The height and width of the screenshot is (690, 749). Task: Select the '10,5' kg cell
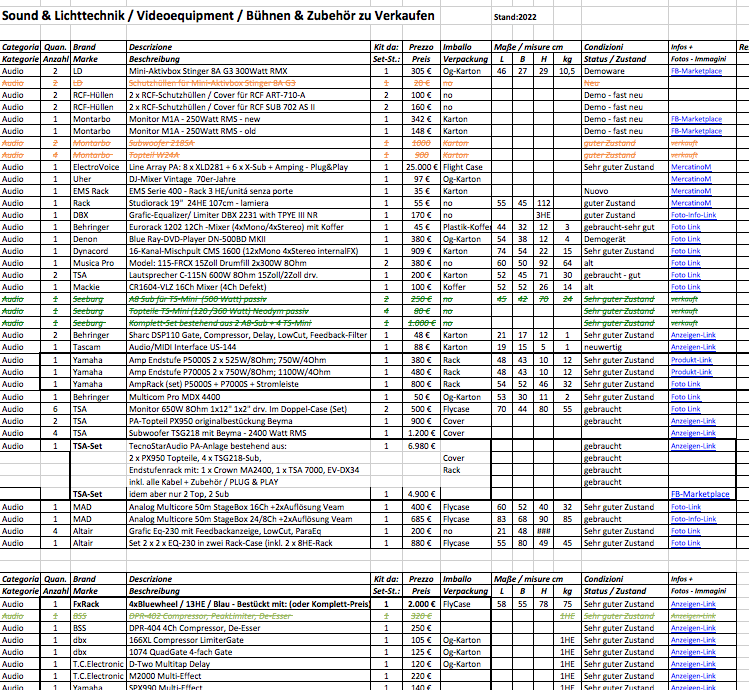coord(567,71)
